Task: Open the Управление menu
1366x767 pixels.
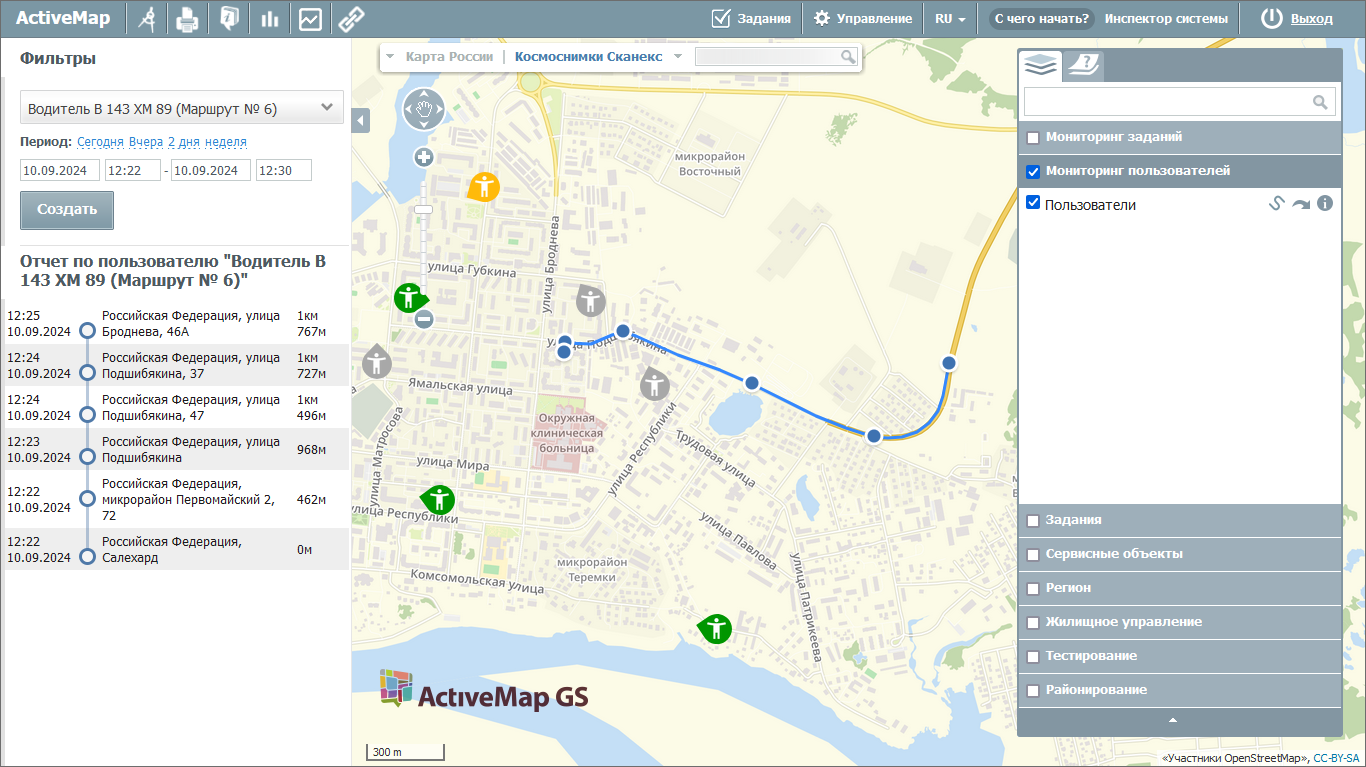Action: click(862, 19)
